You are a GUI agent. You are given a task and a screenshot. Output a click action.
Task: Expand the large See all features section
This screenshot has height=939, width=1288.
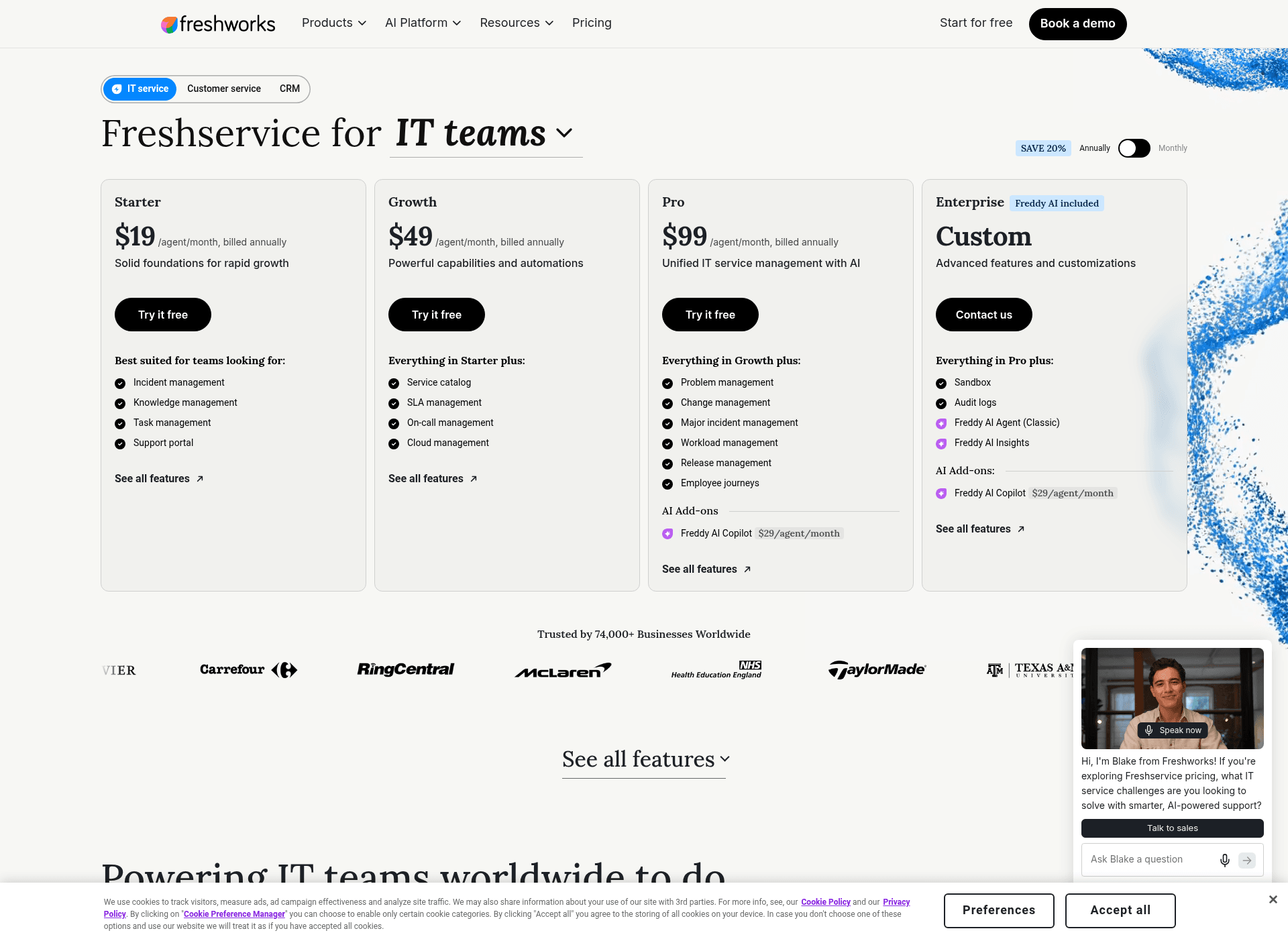(x=644, y=760)
